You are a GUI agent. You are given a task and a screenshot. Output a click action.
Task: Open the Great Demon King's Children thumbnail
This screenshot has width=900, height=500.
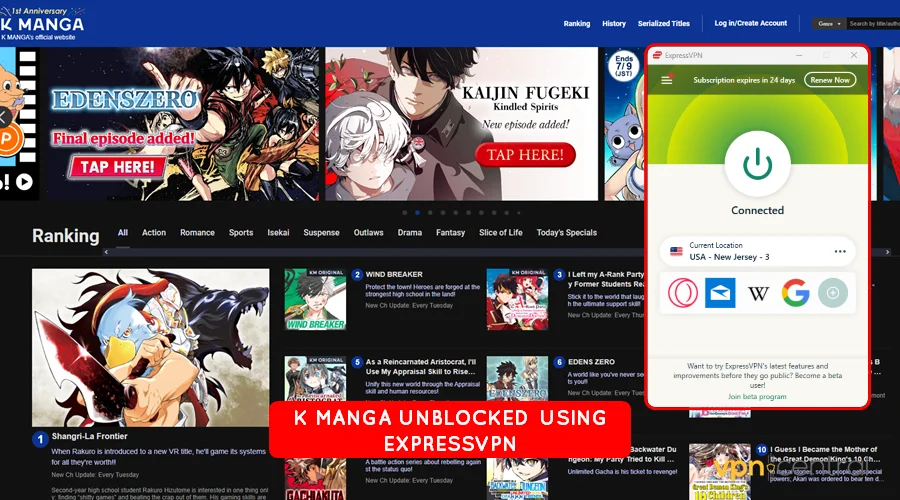(720, 471)
